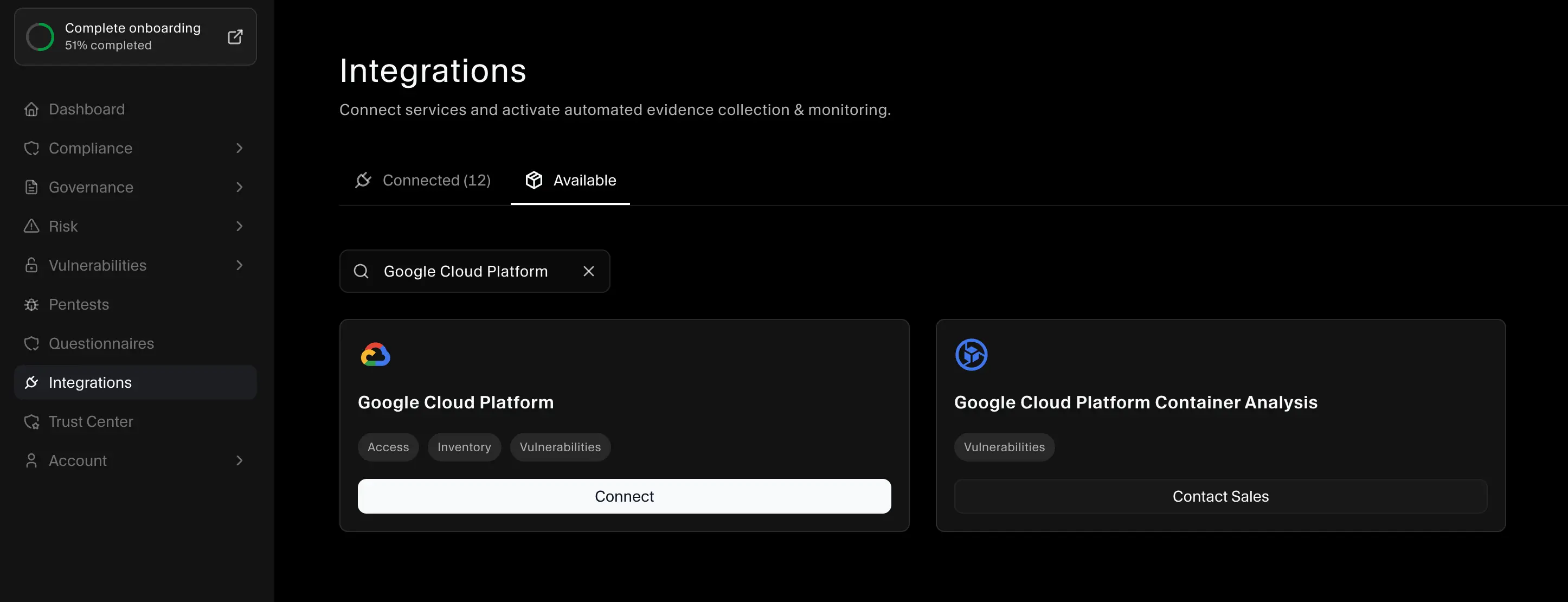This screenshot has width=1568, height=602.
Task: Click the Trust Center badge icon
Action: pyautogui.click(x=31, y=421)
